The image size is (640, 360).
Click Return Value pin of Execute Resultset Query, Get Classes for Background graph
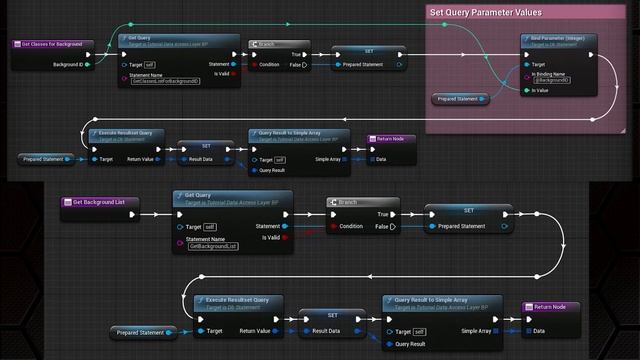coord(158,159)
